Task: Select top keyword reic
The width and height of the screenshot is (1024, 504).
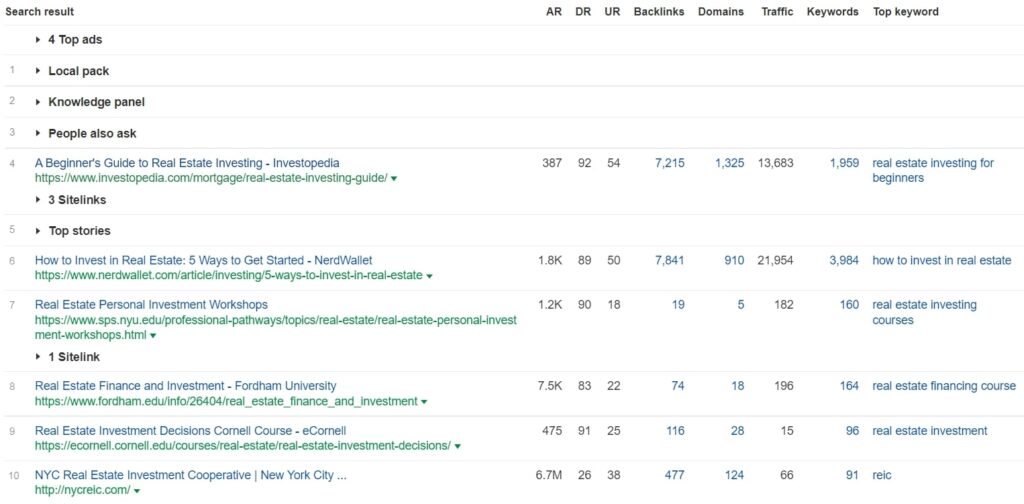Action: coord(882,475)
